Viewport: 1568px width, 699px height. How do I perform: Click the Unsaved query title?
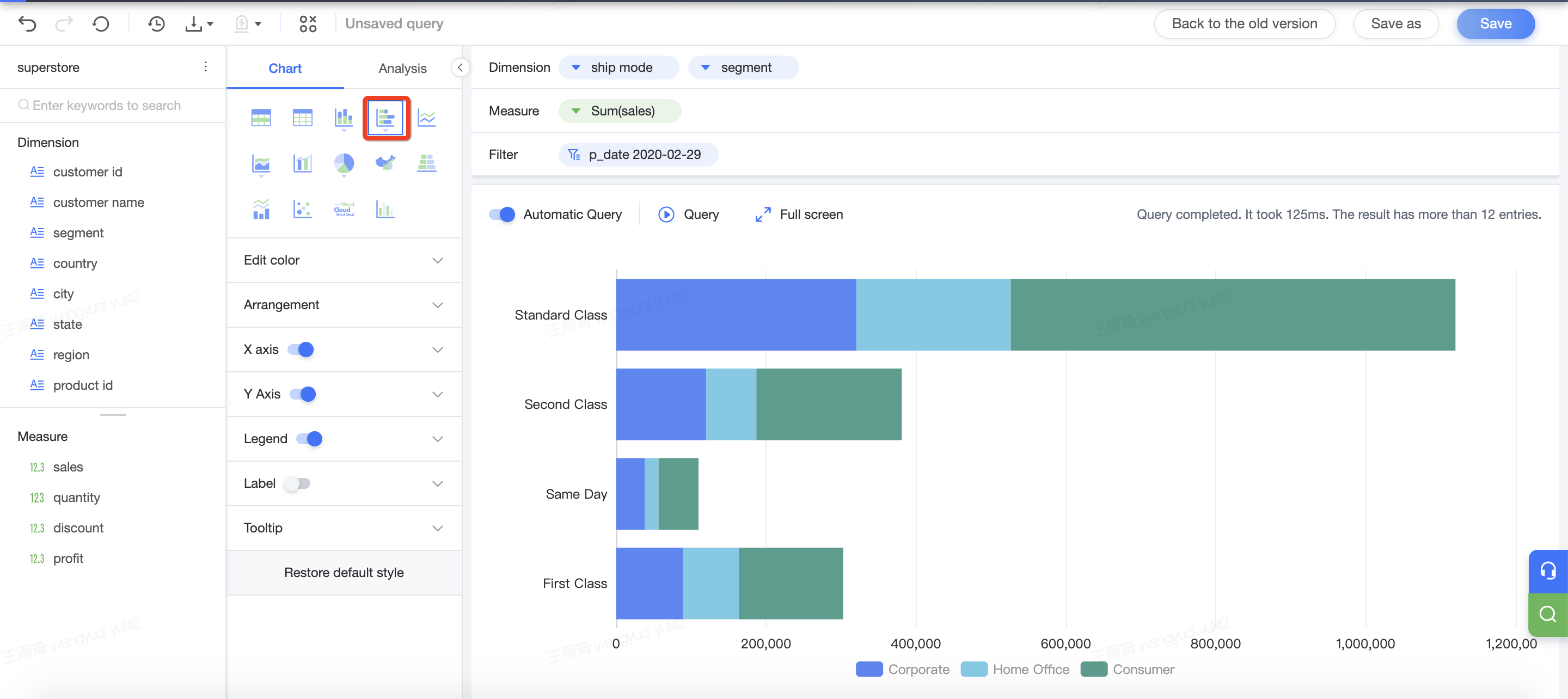coord(394,24)
